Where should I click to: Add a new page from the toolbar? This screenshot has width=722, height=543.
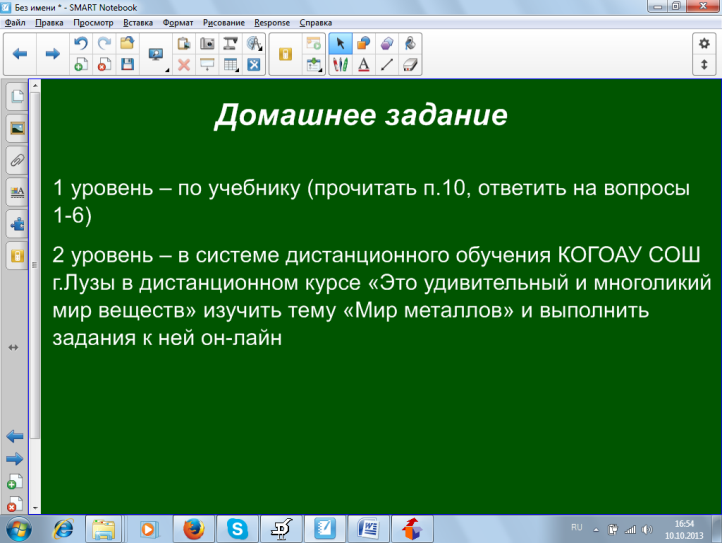[81, 64]
